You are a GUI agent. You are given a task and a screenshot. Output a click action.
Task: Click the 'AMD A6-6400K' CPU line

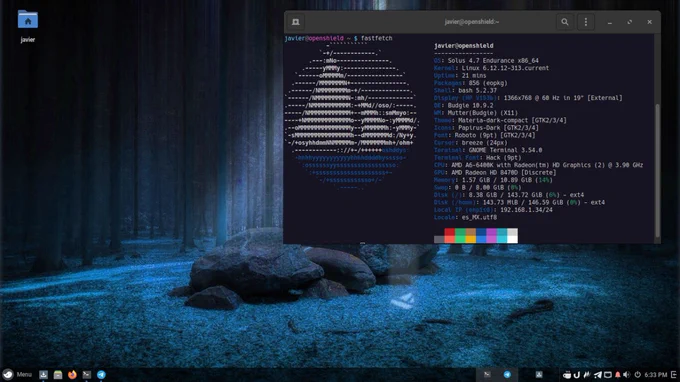pyautogui.click(x=538, y=165)
